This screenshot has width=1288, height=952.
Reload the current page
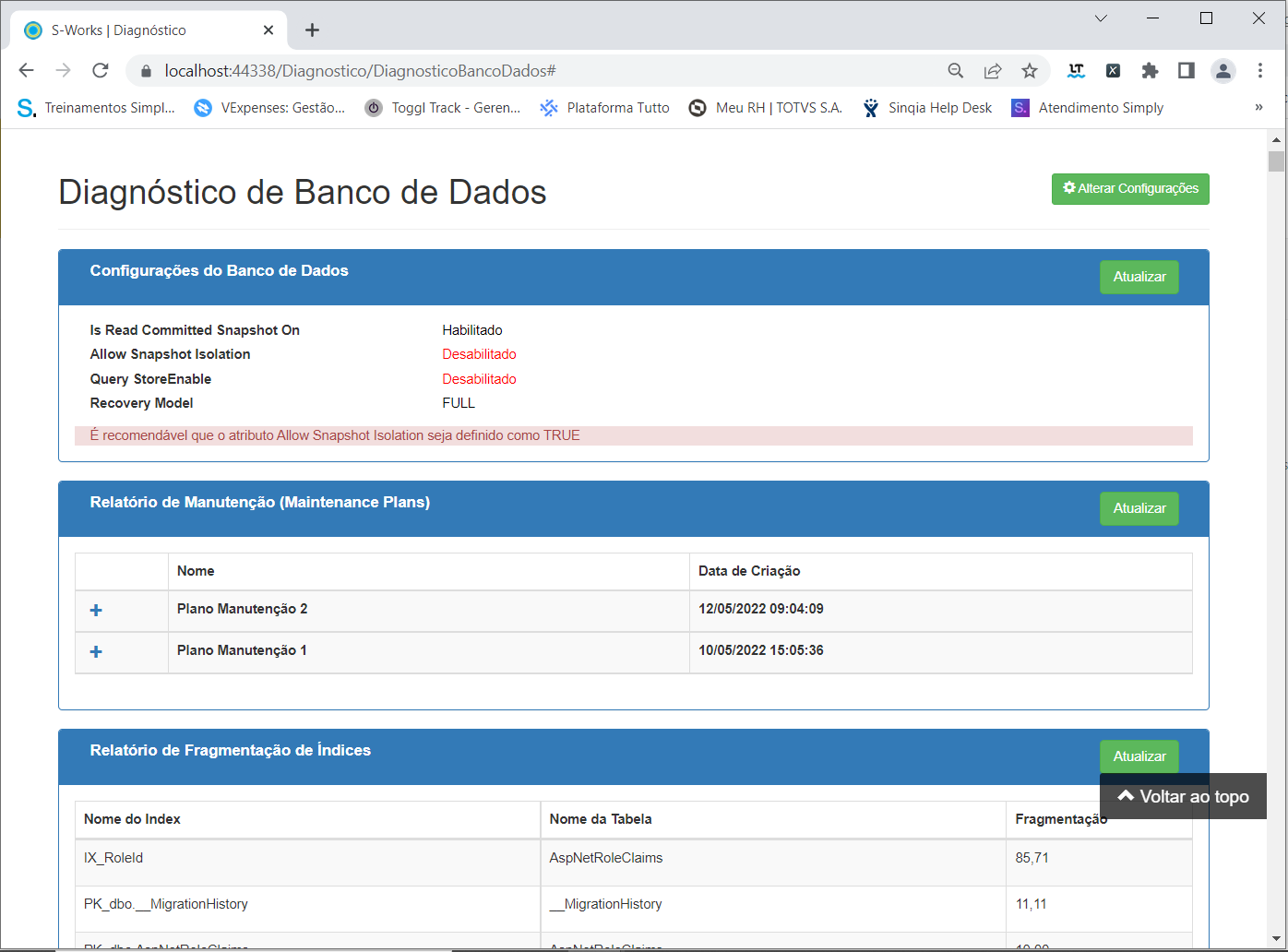[x=101, y=71]
